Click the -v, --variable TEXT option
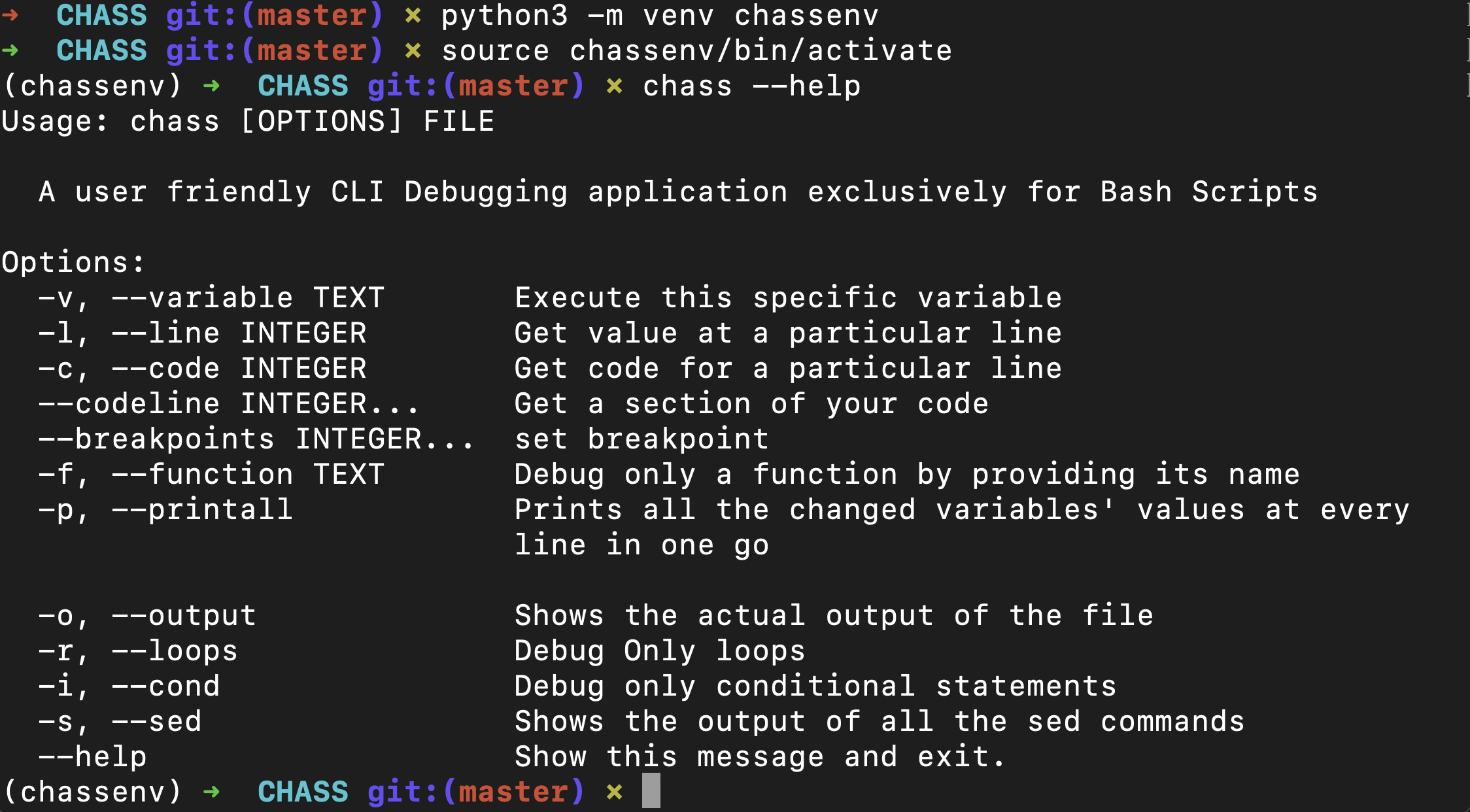The width and height of the screenshot is (1470, 812). tap(211, 298)
